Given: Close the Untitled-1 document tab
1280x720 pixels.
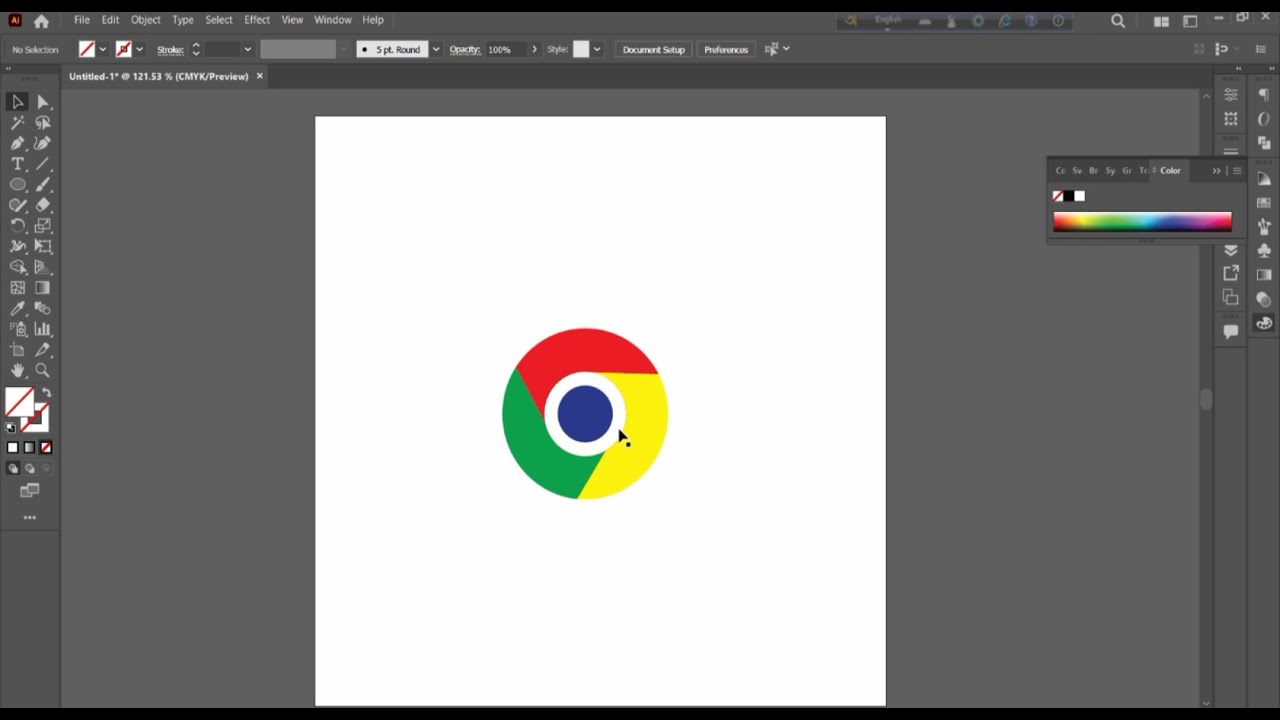Looking at the screenshot, I should point(260,76).
